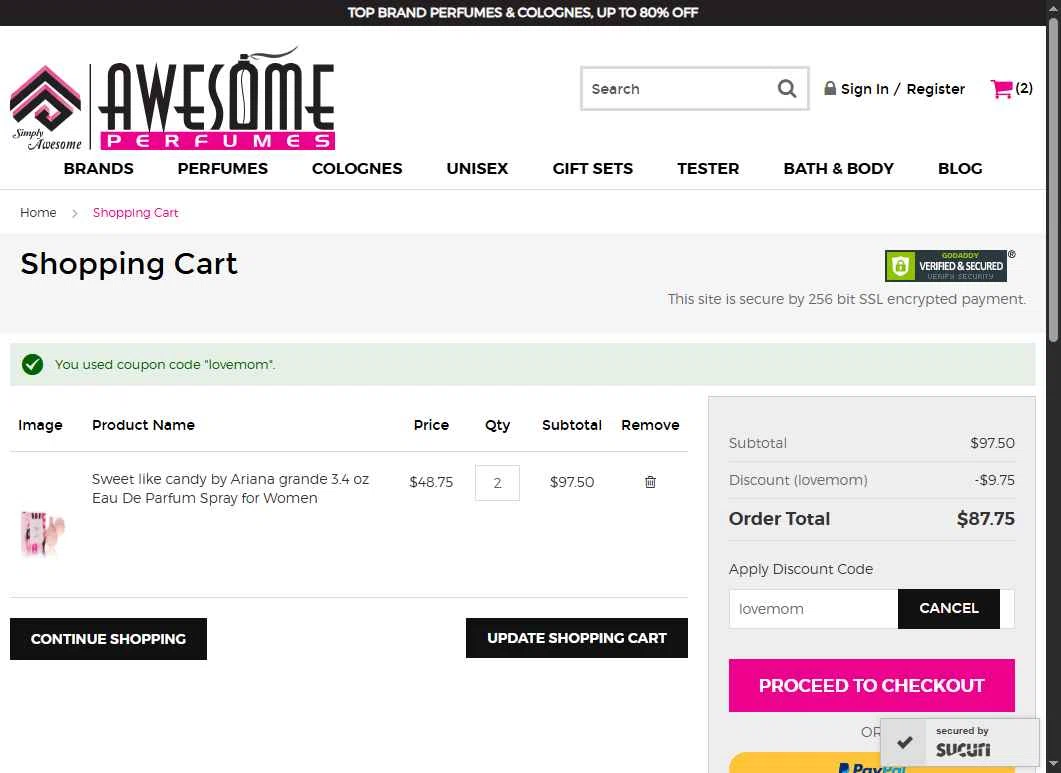The image size is (1061, 773).
Task: Click the Apply Discount Code label
Action: (800, 569)
